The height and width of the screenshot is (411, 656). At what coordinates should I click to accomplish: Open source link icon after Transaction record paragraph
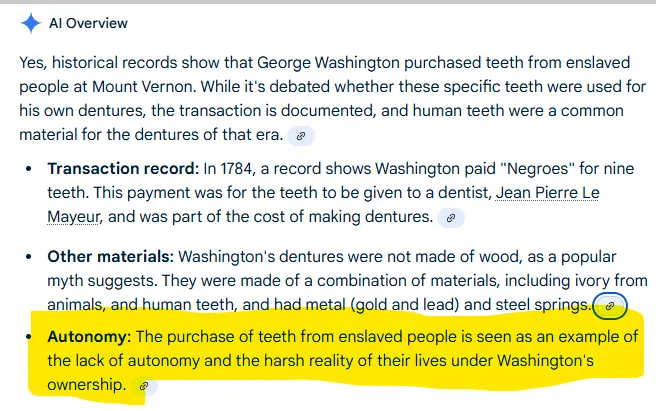452,216
